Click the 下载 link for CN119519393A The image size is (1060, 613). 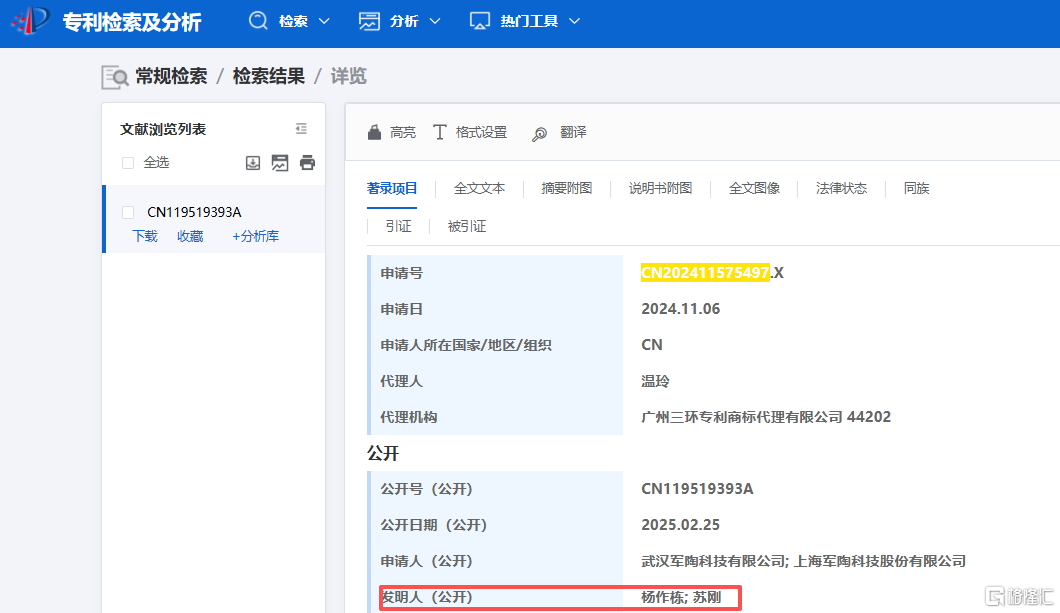145,236
